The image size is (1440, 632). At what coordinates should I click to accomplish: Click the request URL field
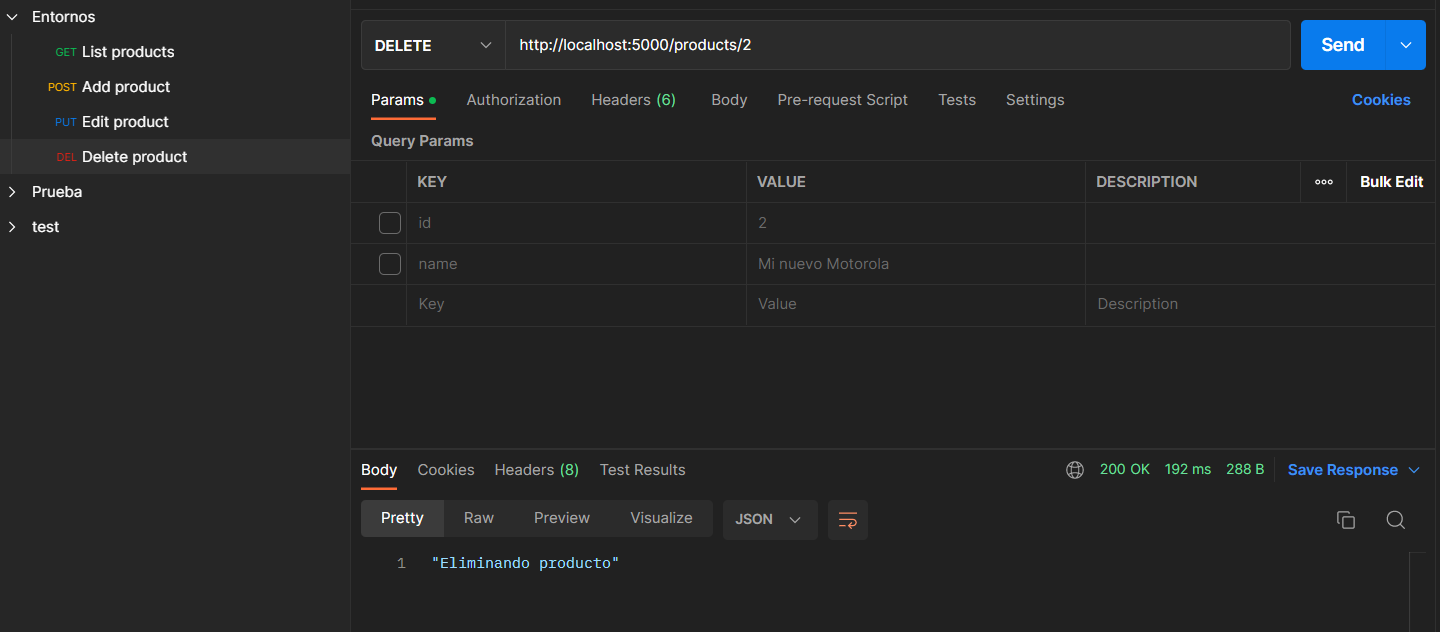(898, 45)
